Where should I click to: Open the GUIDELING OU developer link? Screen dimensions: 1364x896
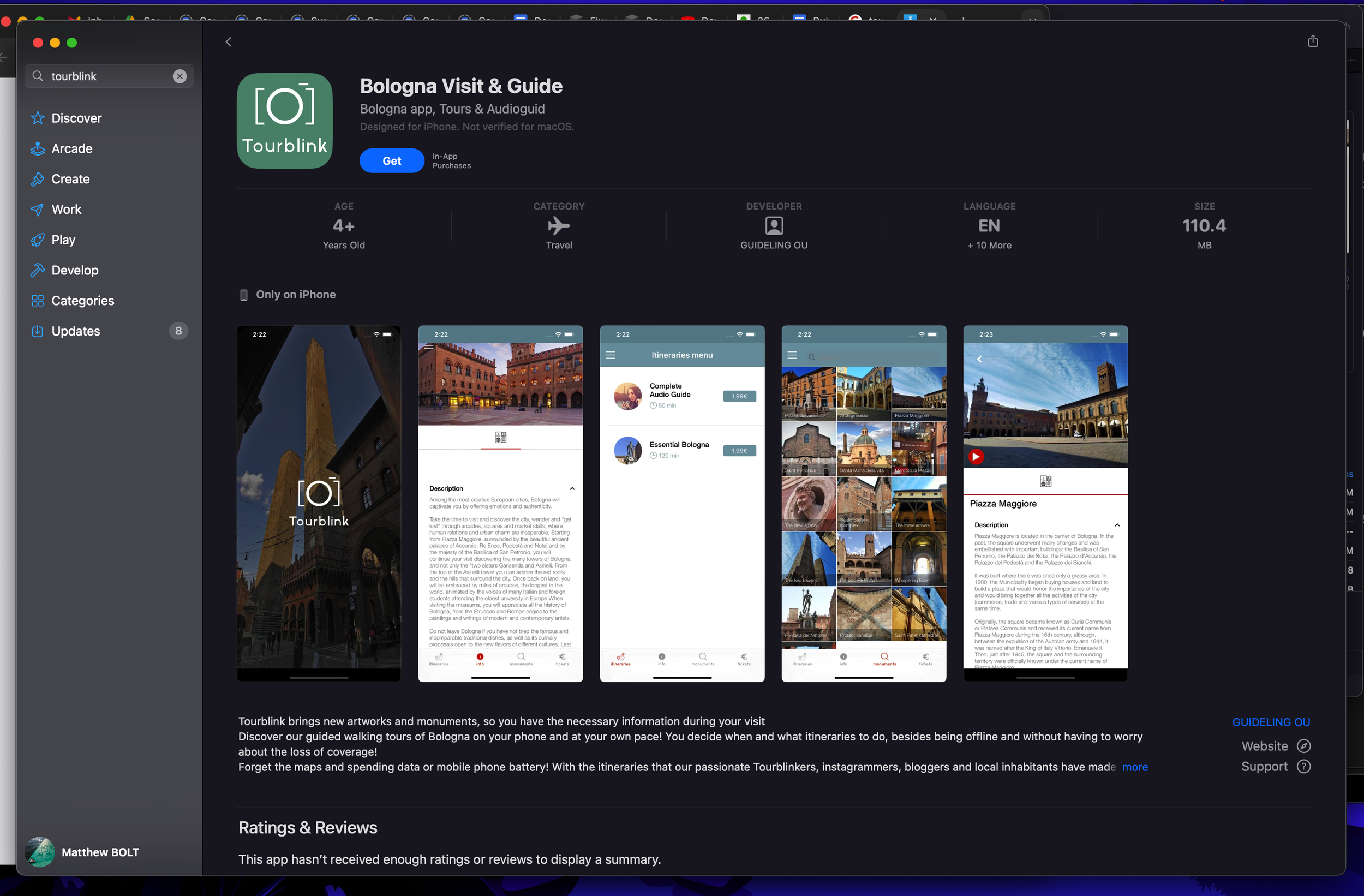click(x=1271, y=722)
